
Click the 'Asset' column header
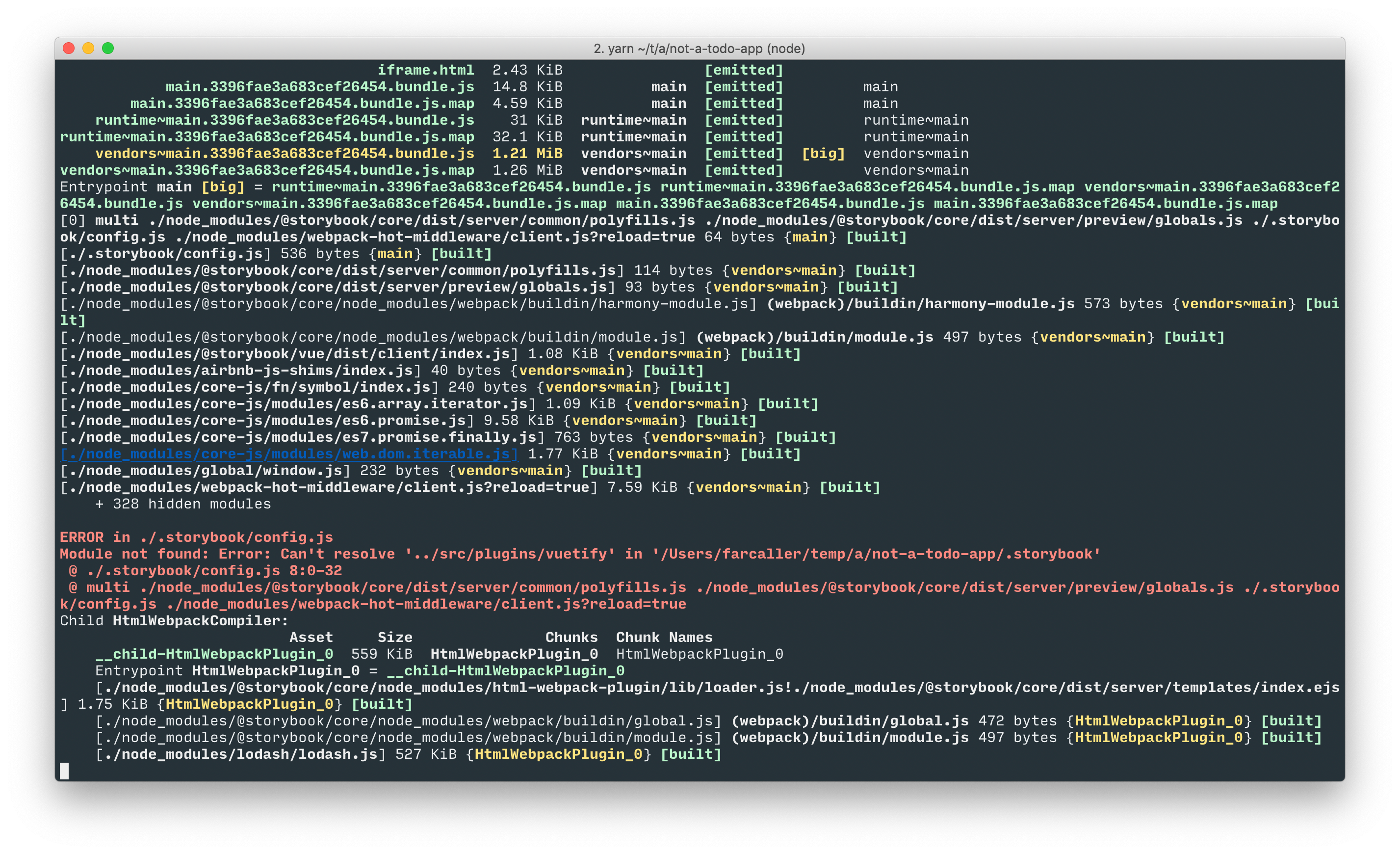(311, 638)
